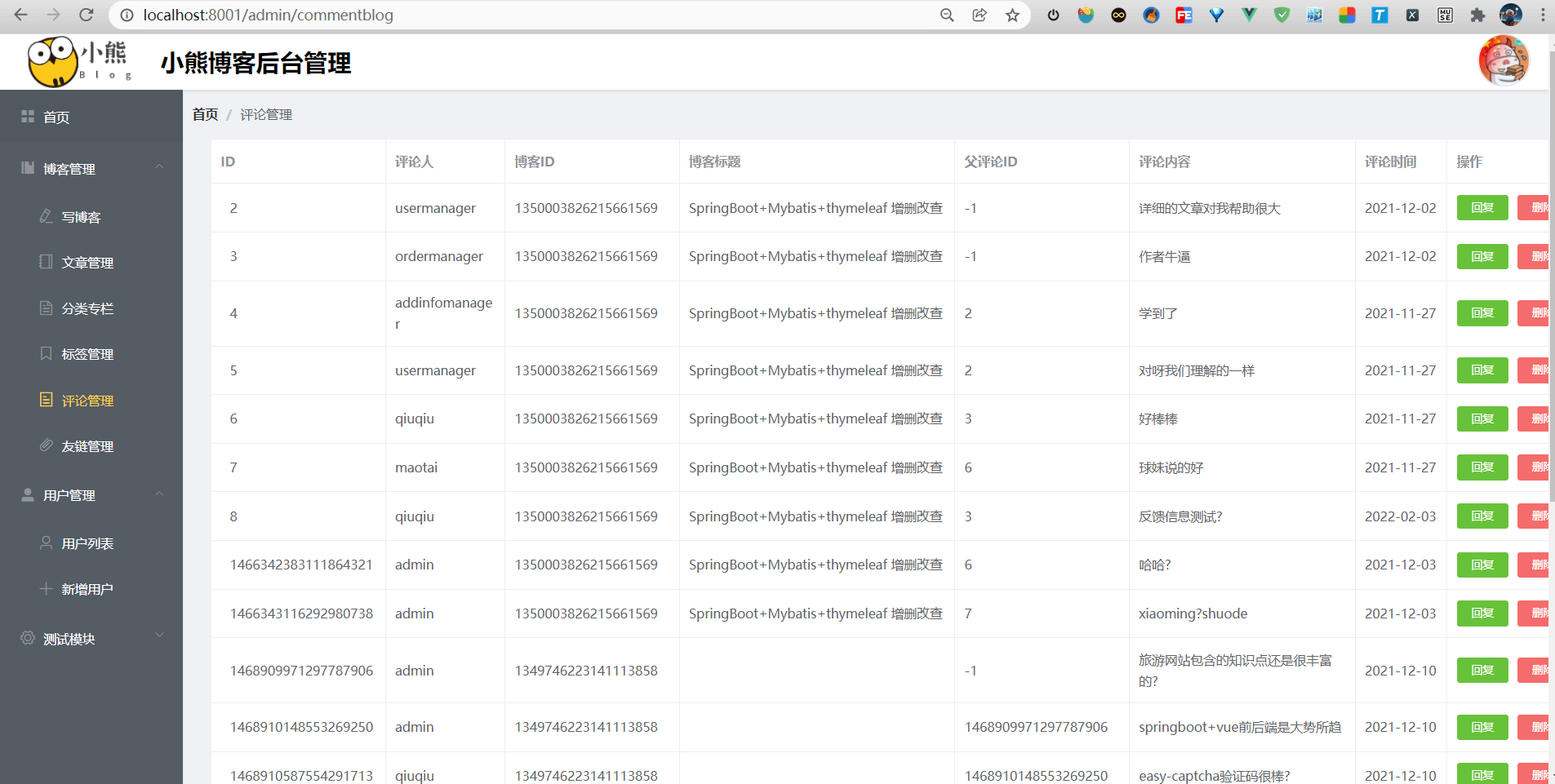1555x784 pixels.
Task: Bookmark this page with star icon
Action: (1012, 15)
